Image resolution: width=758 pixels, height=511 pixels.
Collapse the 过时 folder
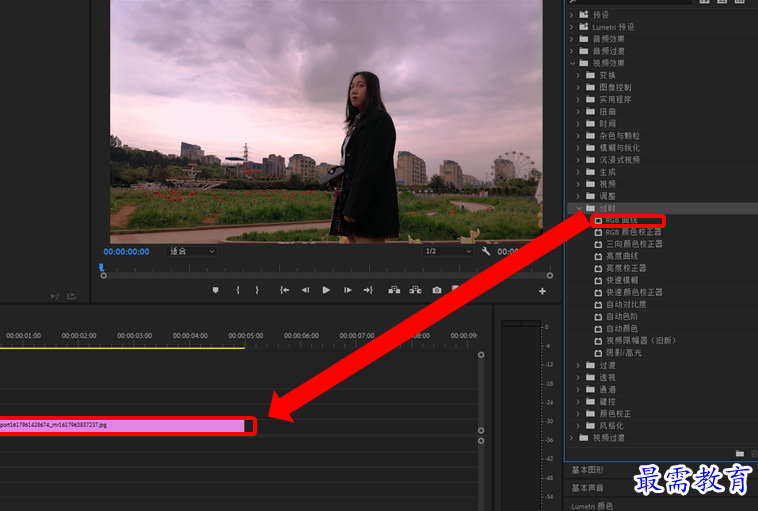579,208
